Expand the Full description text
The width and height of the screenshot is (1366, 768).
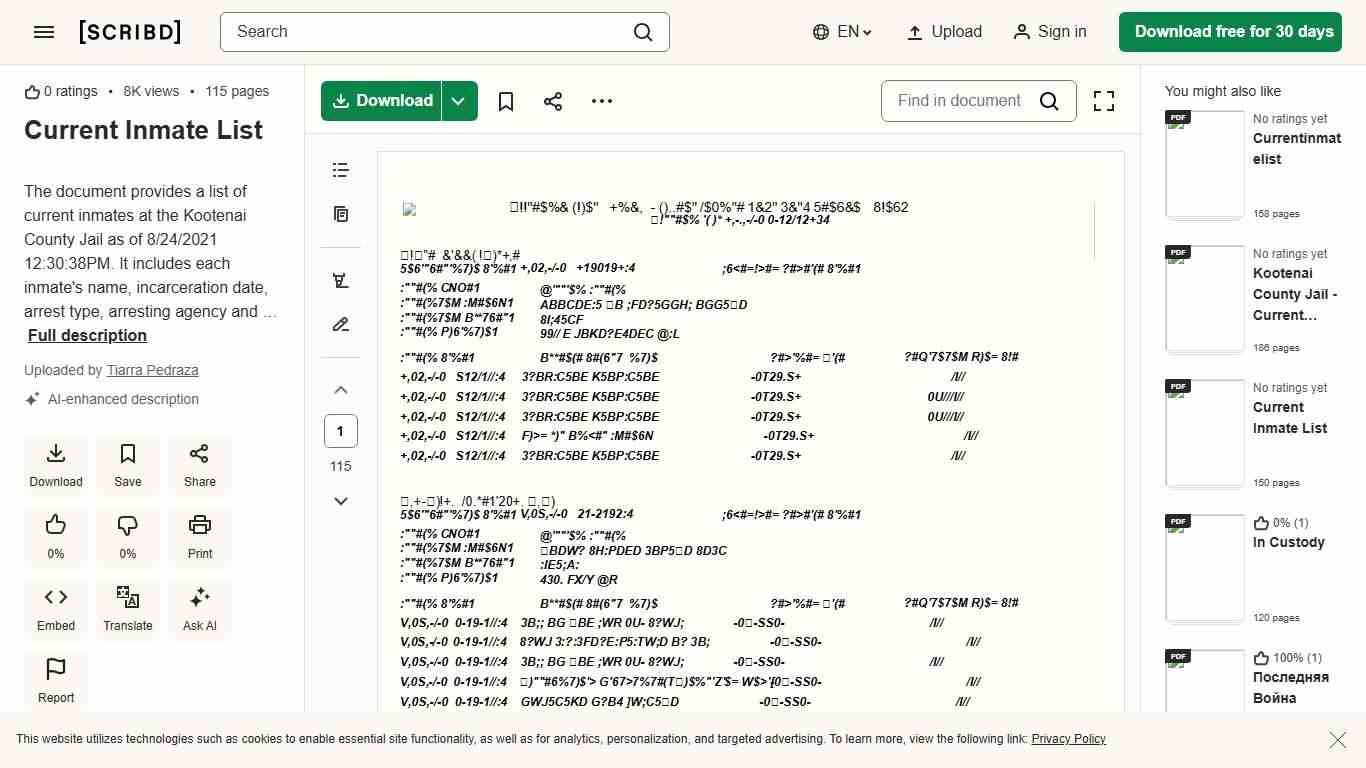coord(86,335)
